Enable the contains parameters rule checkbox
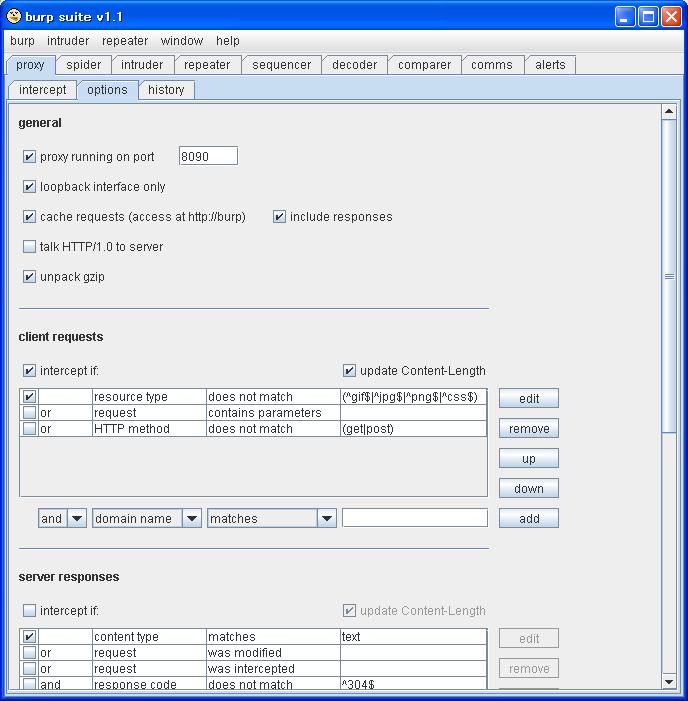688x701 pixels. pos(29,413)
